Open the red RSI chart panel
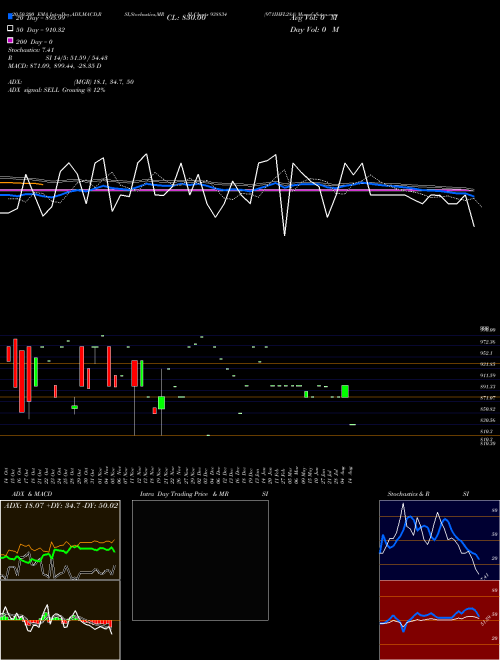This screenshot has width=500, height=660. coord(439,620)
